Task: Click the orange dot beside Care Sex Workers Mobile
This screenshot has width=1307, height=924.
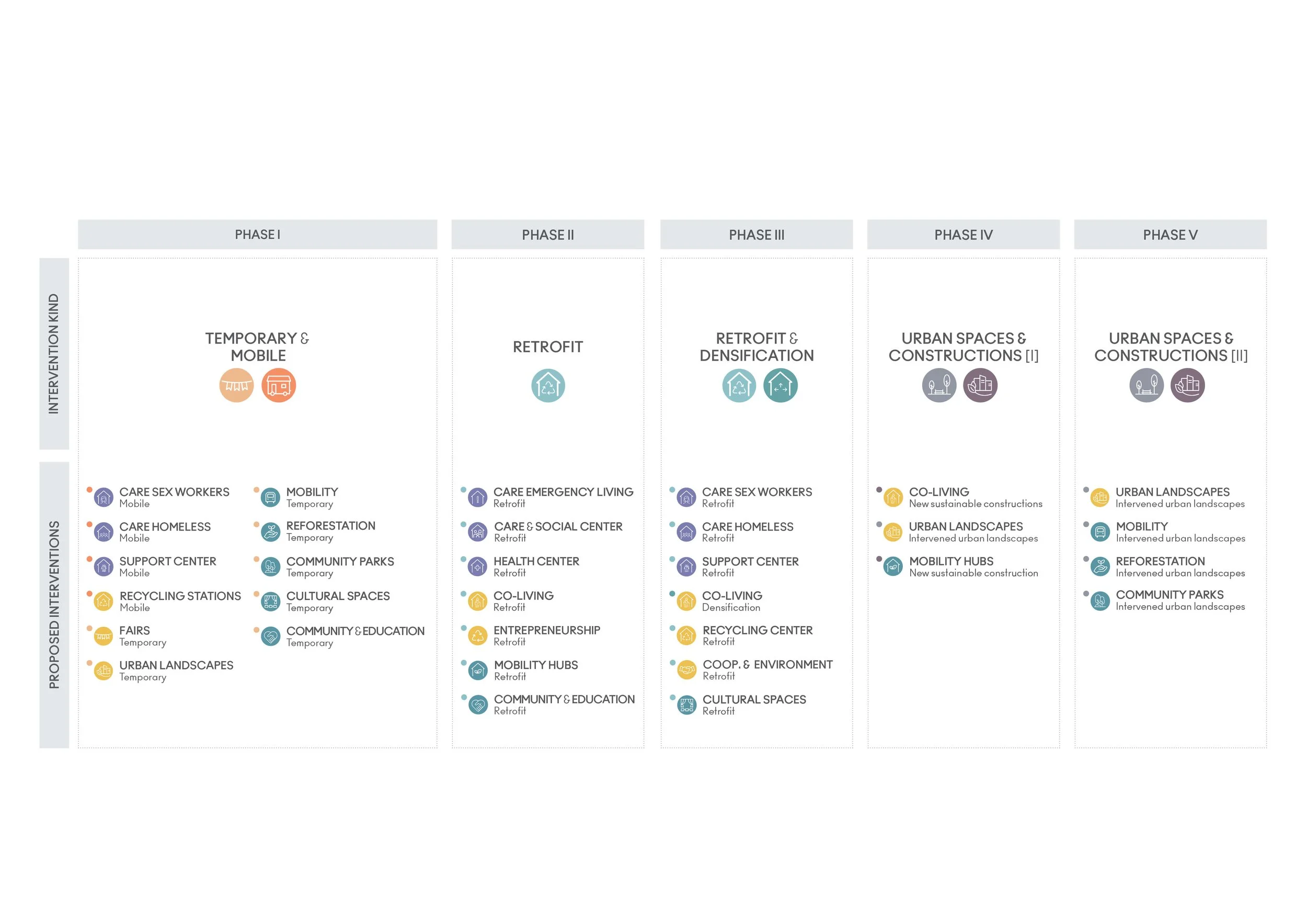Action: click(89, 489)
